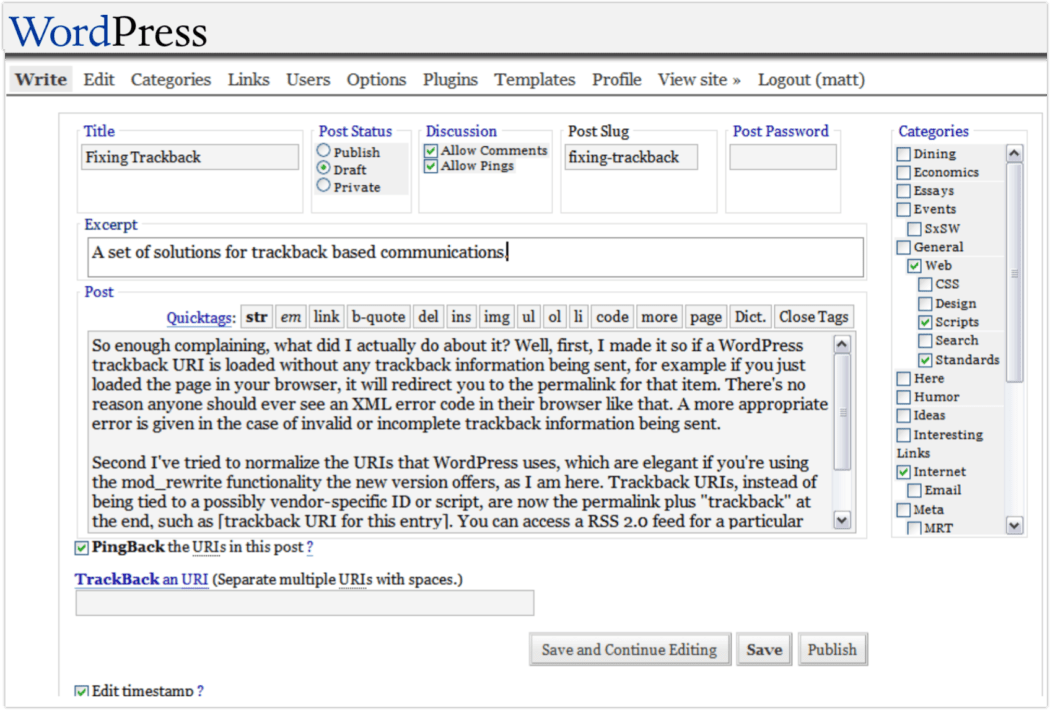
Task: Click the Save and Continue Editing button
Action: [629, 650]
